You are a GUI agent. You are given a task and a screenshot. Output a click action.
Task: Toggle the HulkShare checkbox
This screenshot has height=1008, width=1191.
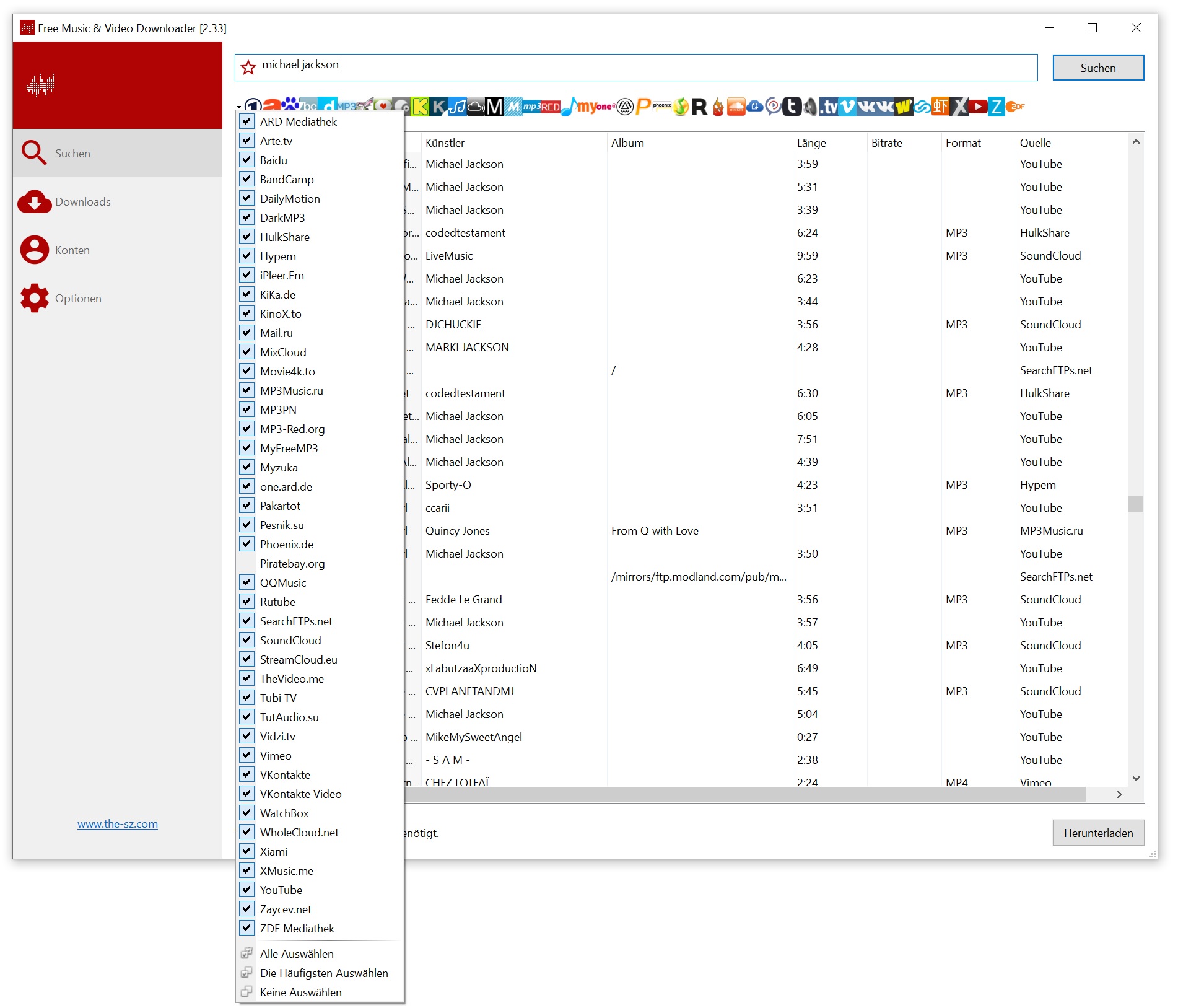click(247, 237)
